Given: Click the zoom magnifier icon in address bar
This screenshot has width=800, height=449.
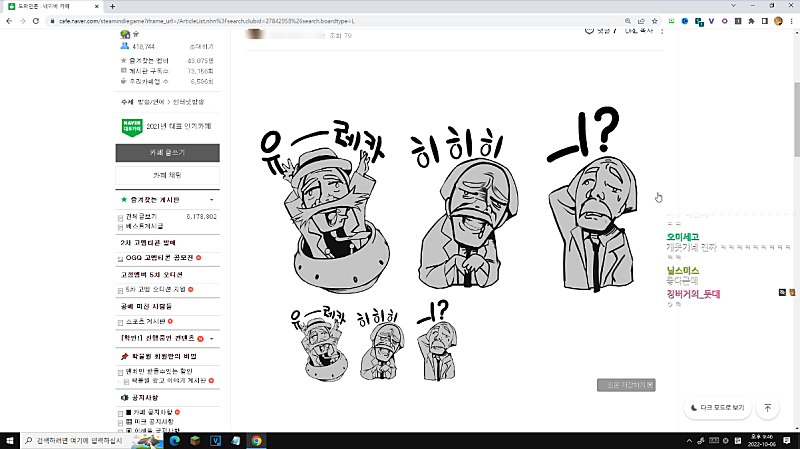Looking at the screenshot, I should coord(628,21).
